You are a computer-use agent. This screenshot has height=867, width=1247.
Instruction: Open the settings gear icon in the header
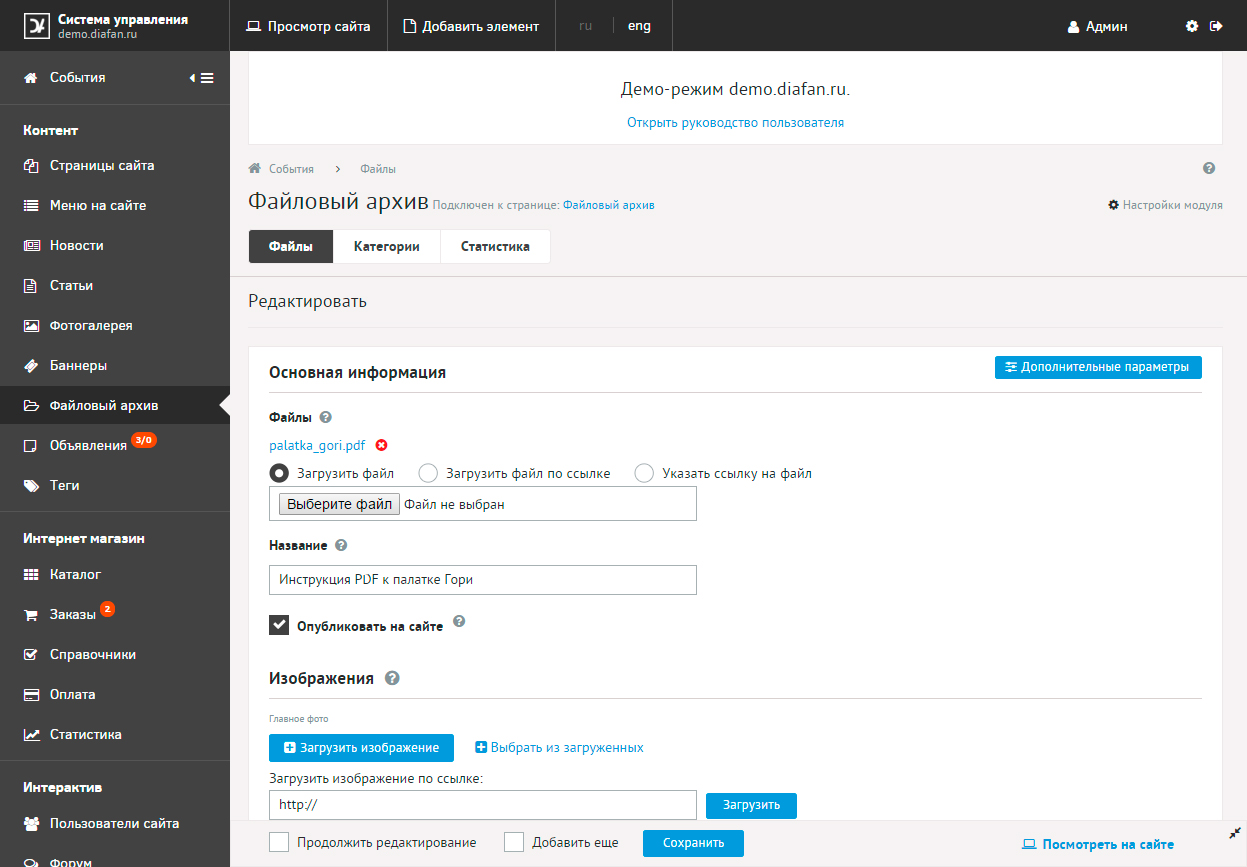point(1192,26)
